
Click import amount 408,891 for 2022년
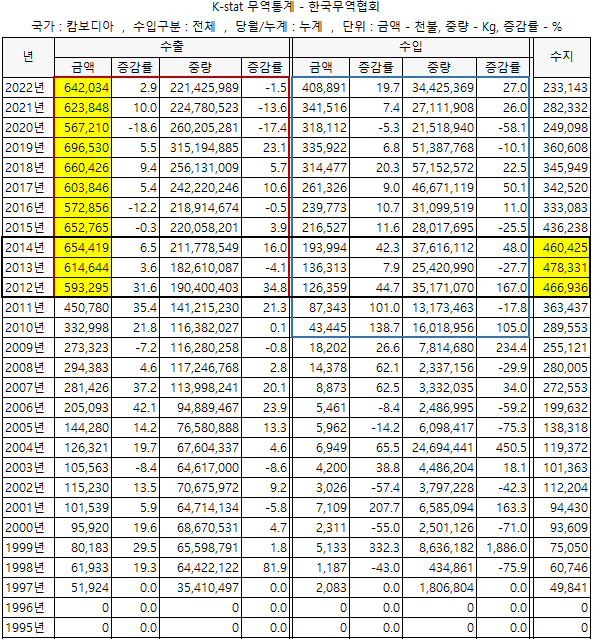pos(321,88)
